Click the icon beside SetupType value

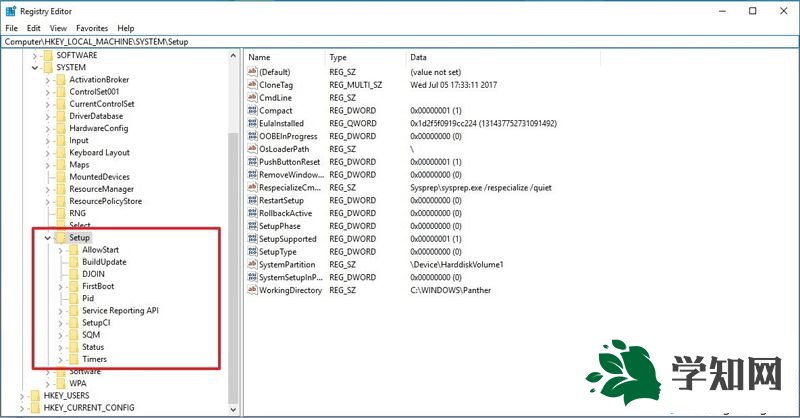(x=252, y=252)
